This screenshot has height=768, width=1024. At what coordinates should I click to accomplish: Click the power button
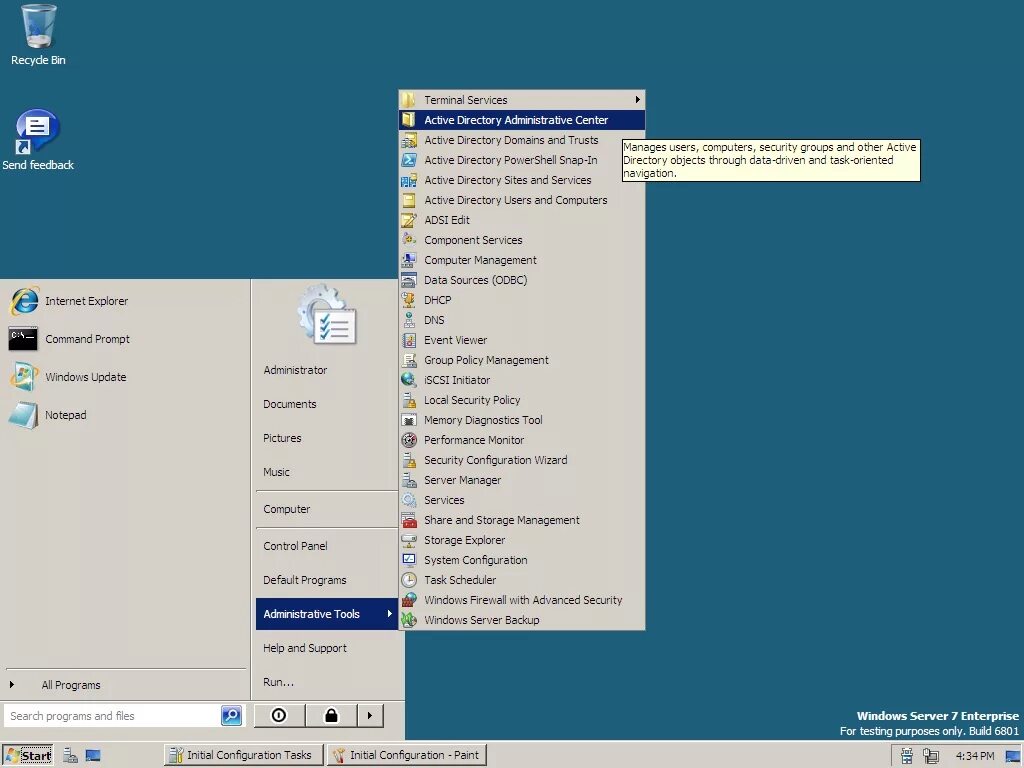pos(279,716)
